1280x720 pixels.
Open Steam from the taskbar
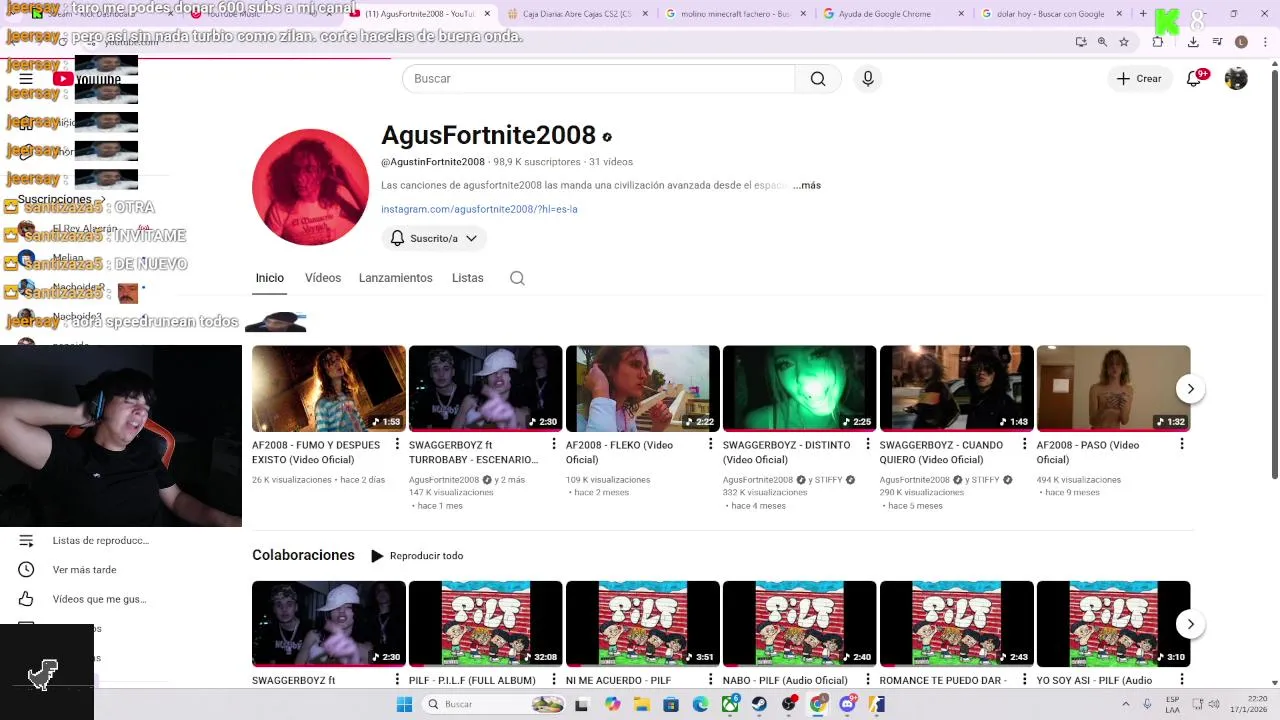click(x=760, y=704)
